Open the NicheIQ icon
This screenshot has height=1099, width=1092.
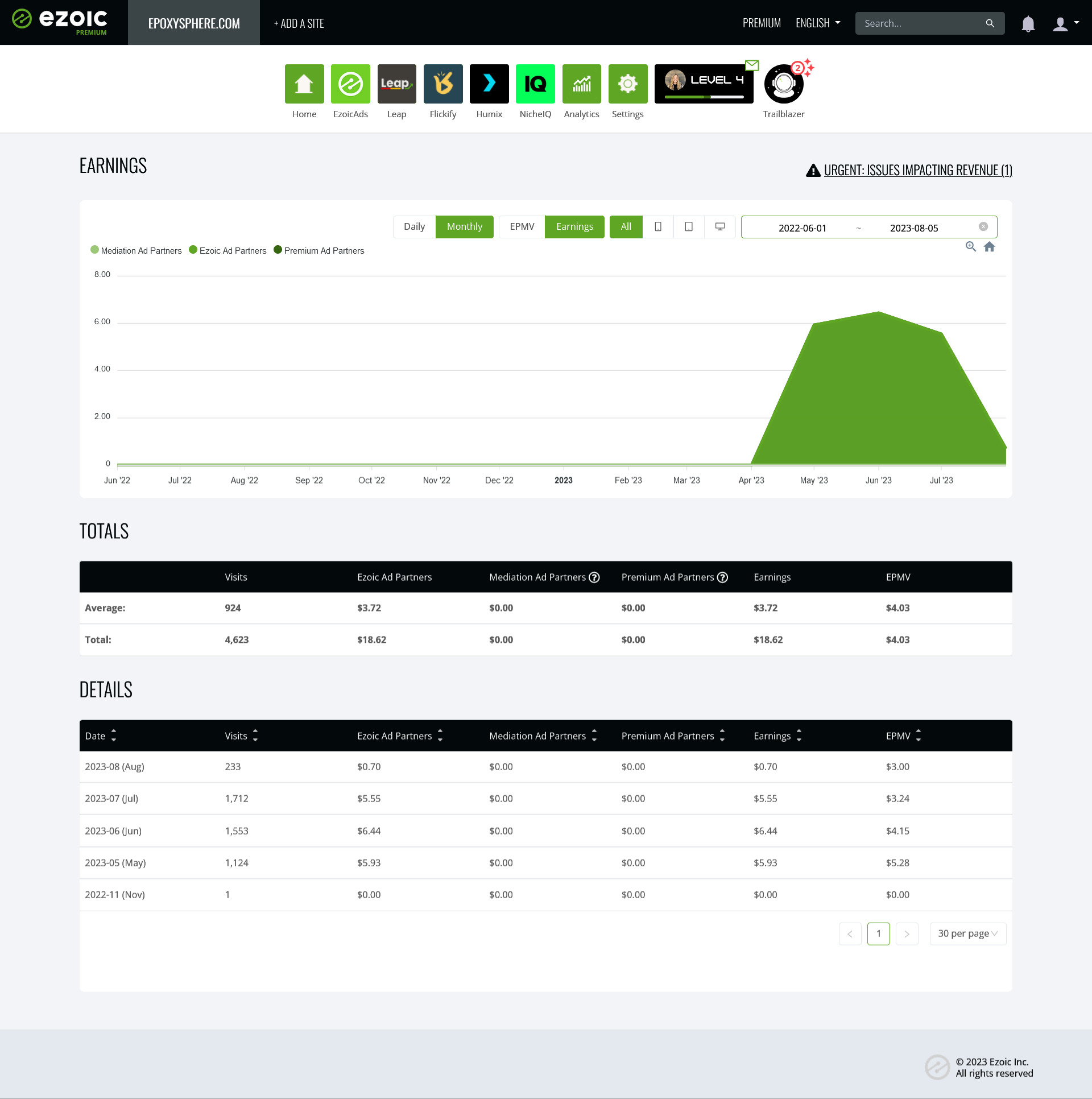tap(535, 84)
